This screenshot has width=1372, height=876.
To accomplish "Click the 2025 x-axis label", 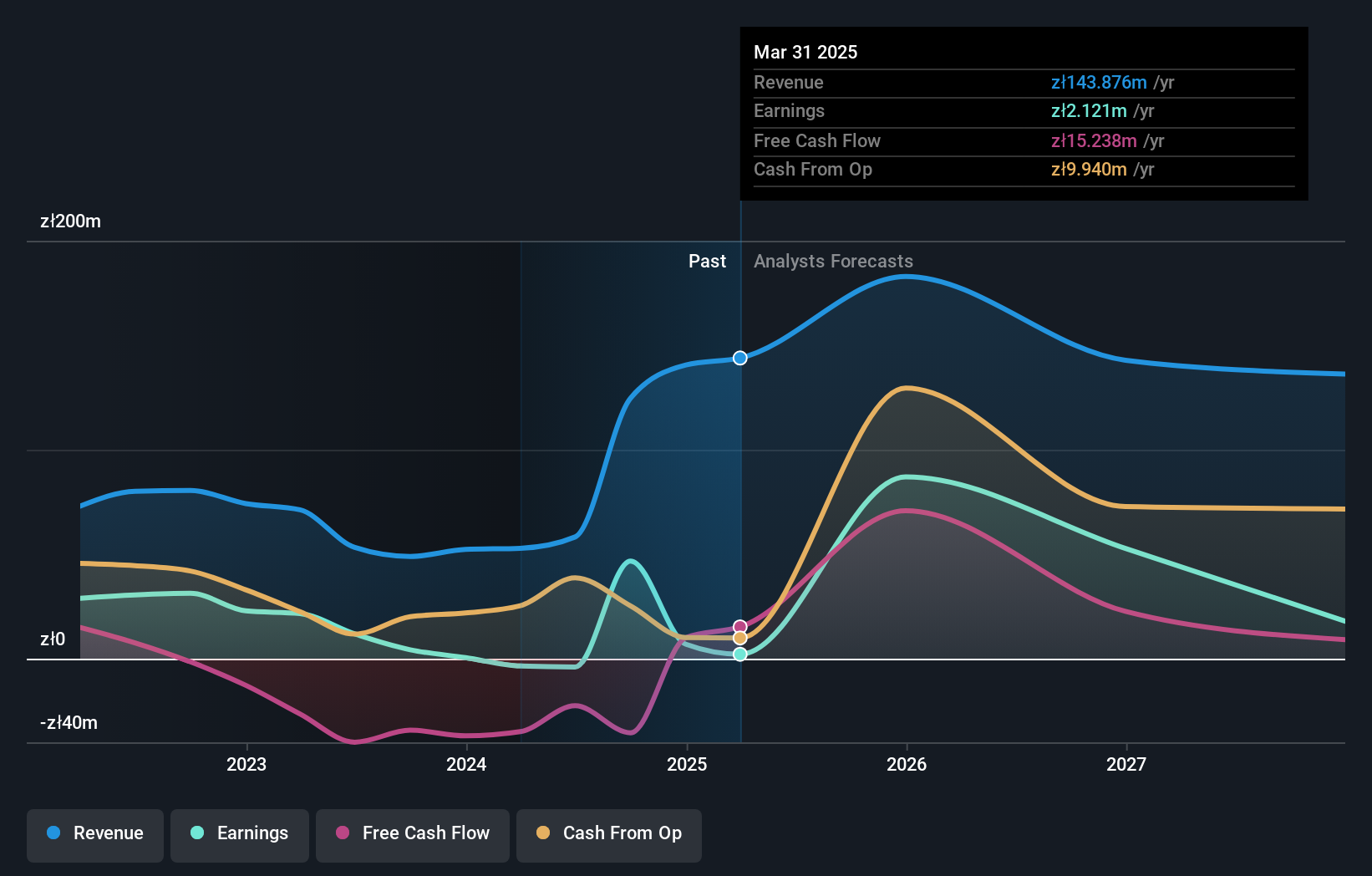I will [687, 764].
